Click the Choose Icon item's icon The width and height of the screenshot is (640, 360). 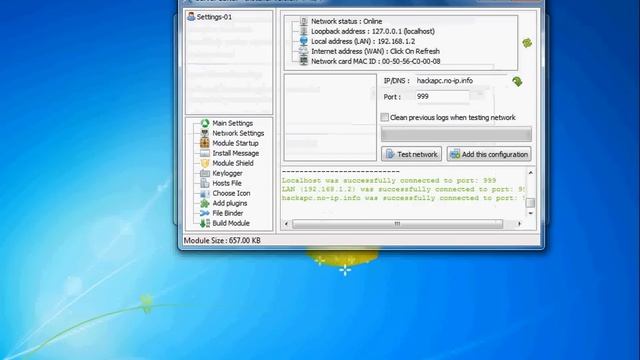pos(205,193)
